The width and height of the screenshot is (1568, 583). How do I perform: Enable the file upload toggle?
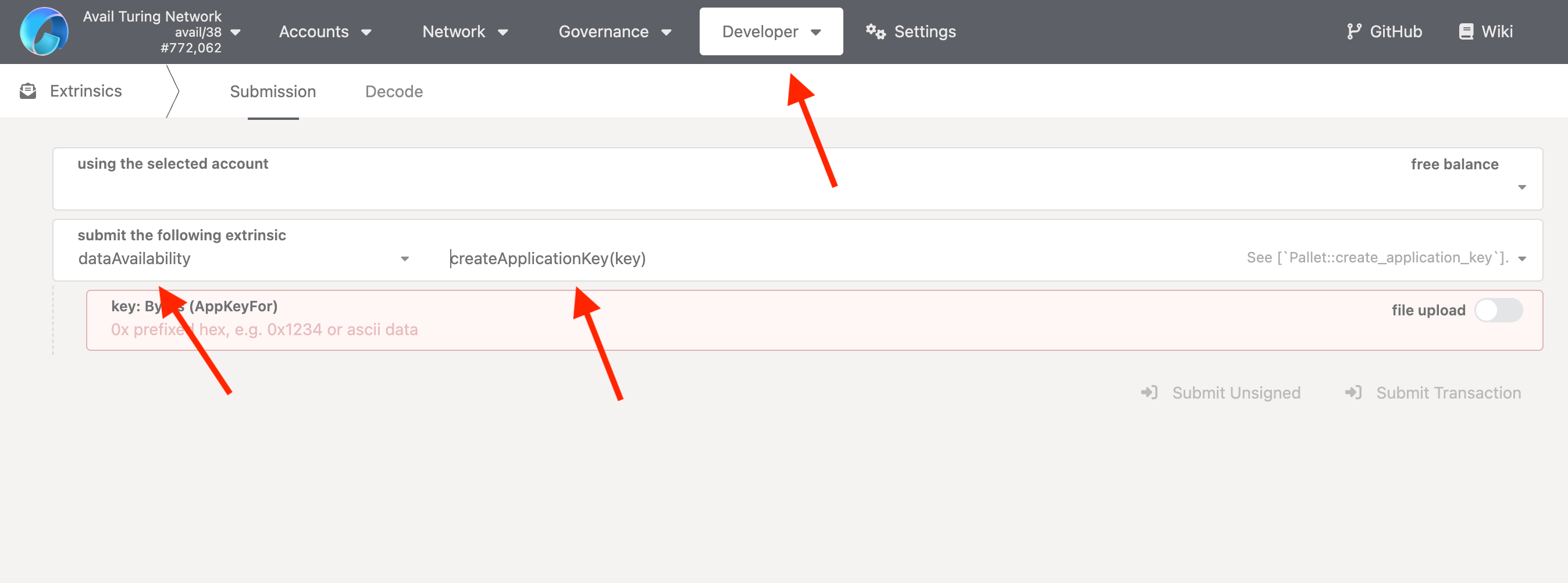click(x=1498, y=310)
